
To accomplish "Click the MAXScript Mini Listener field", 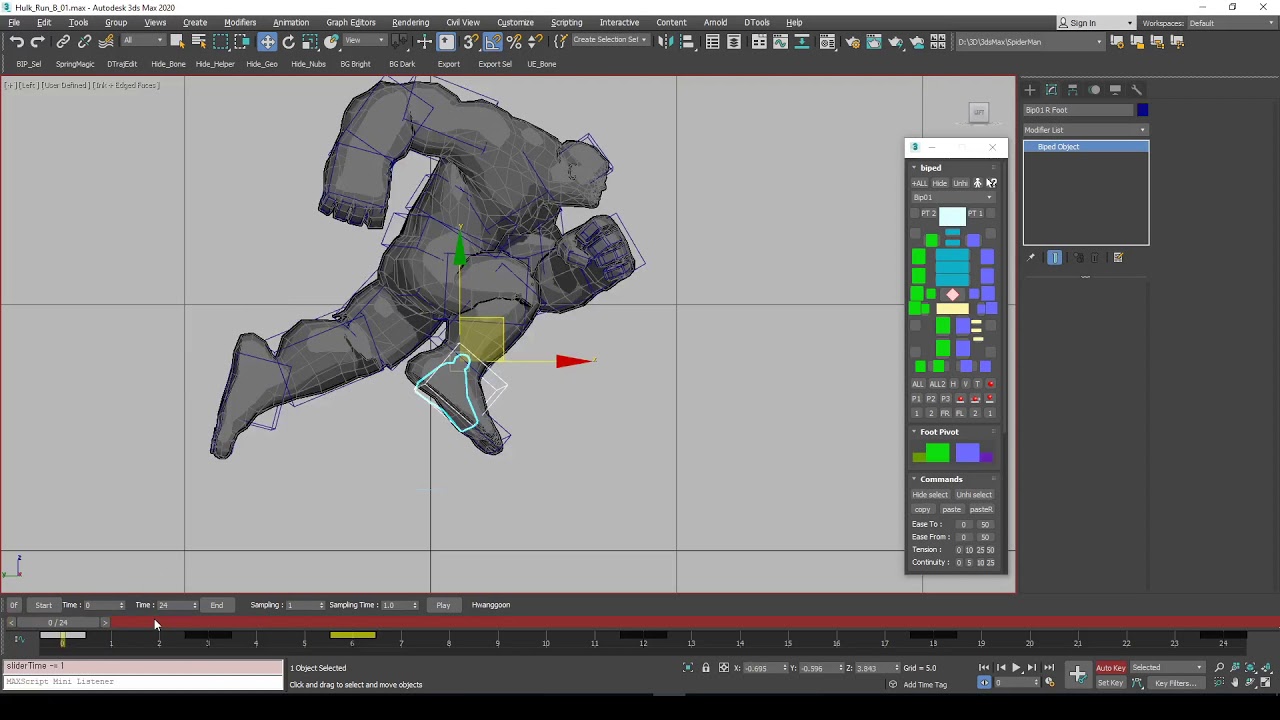I will pyautogui.click(x=143, y=682).
